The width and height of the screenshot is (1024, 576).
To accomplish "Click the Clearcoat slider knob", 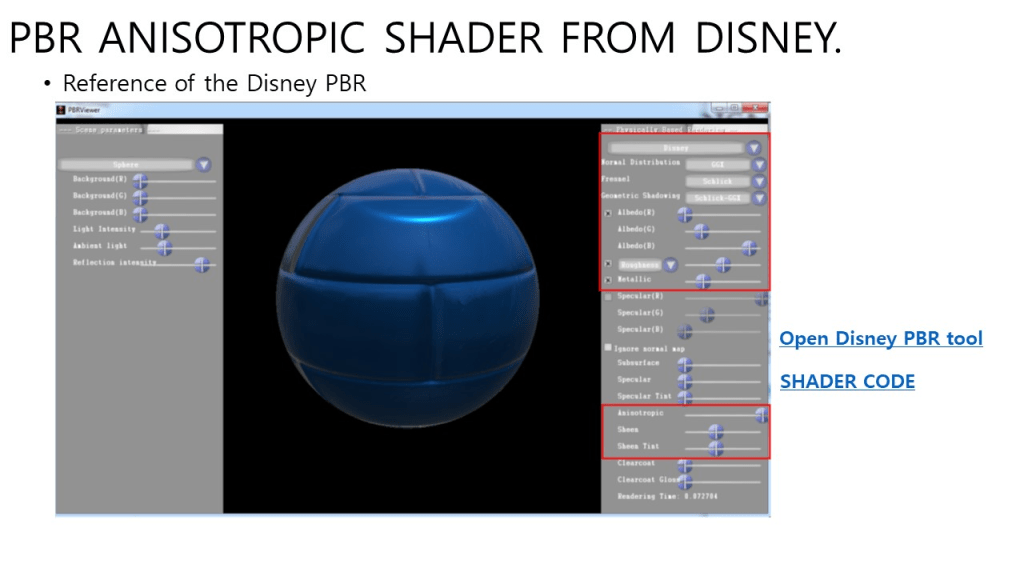I will pos(685,465).
